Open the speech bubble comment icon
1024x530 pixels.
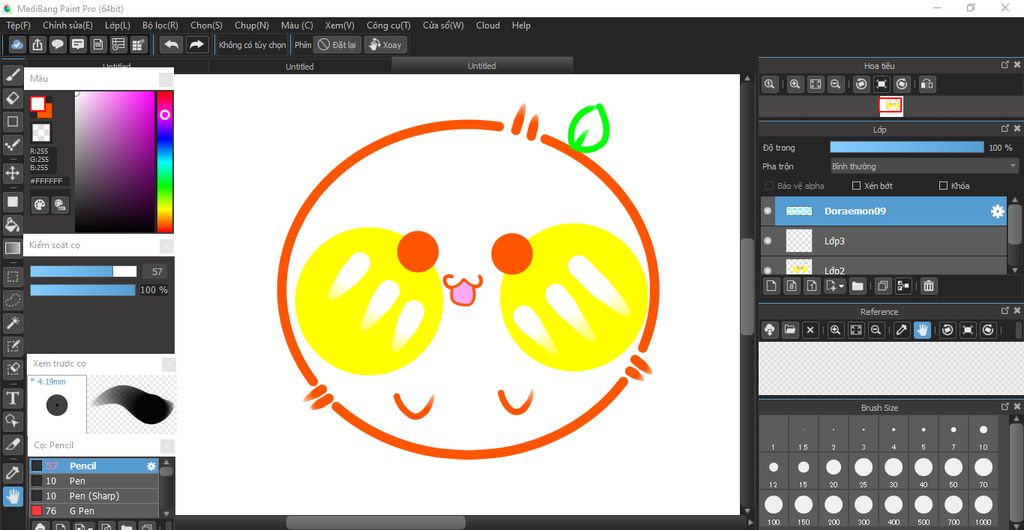[x=57, y=44]
